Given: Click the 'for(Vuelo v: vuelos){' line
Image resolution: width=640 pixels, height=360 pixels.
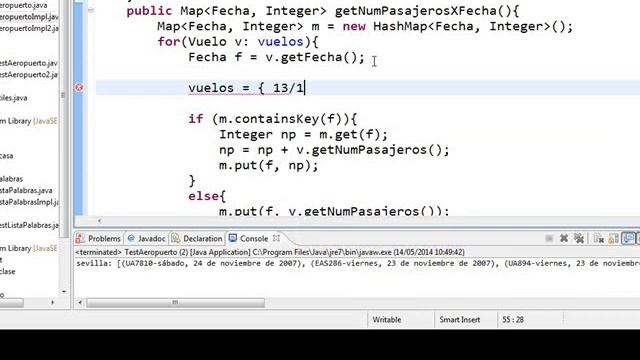Looking at the screenshot, I should pos(238,42).
